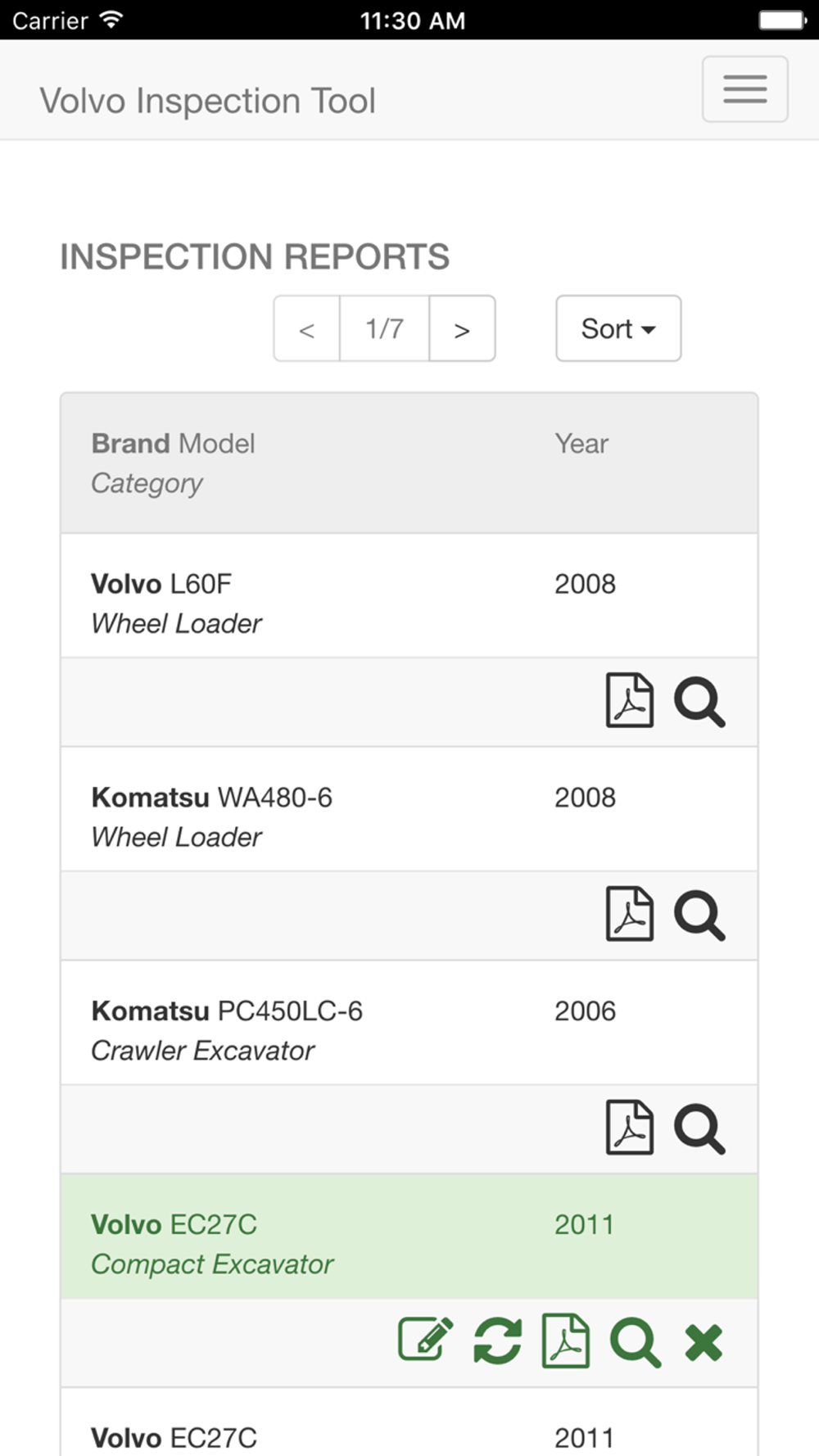Open PDF icon for Komatsu WA480-6 report
This screenshot has height=1456, width=819.
[x=629, y=915]
